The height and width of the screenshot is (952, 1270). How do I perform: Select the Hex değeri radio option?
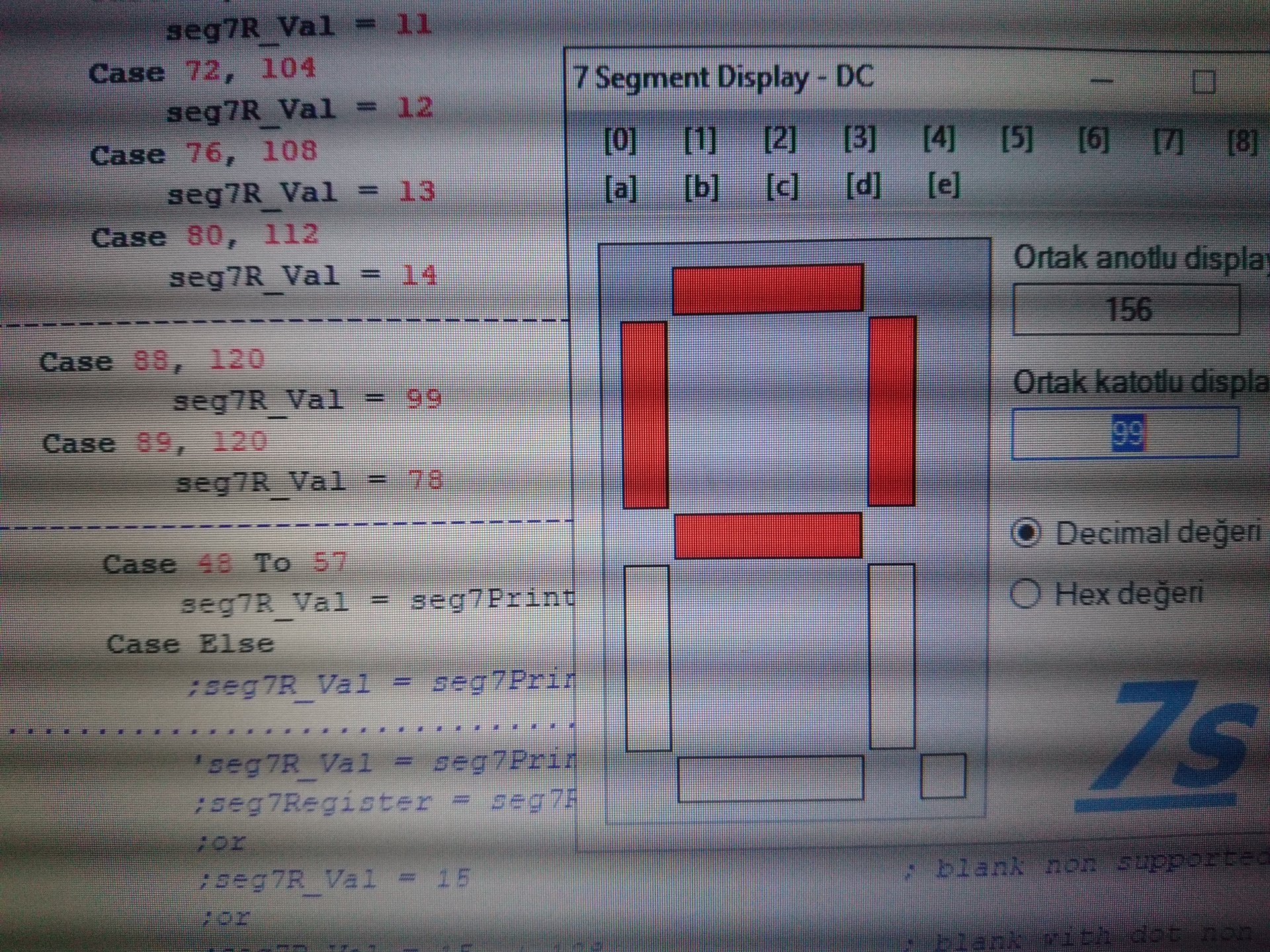[1025, 593]
